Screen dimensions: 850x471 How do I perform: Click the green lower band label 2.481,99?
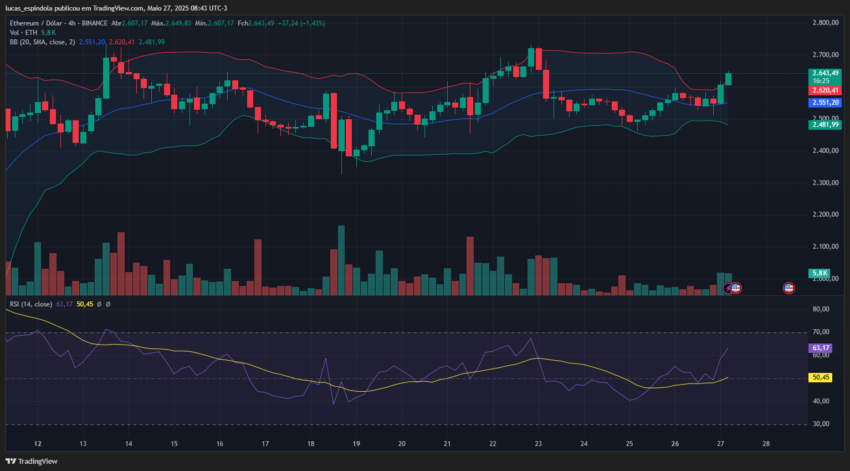point(825,125)
